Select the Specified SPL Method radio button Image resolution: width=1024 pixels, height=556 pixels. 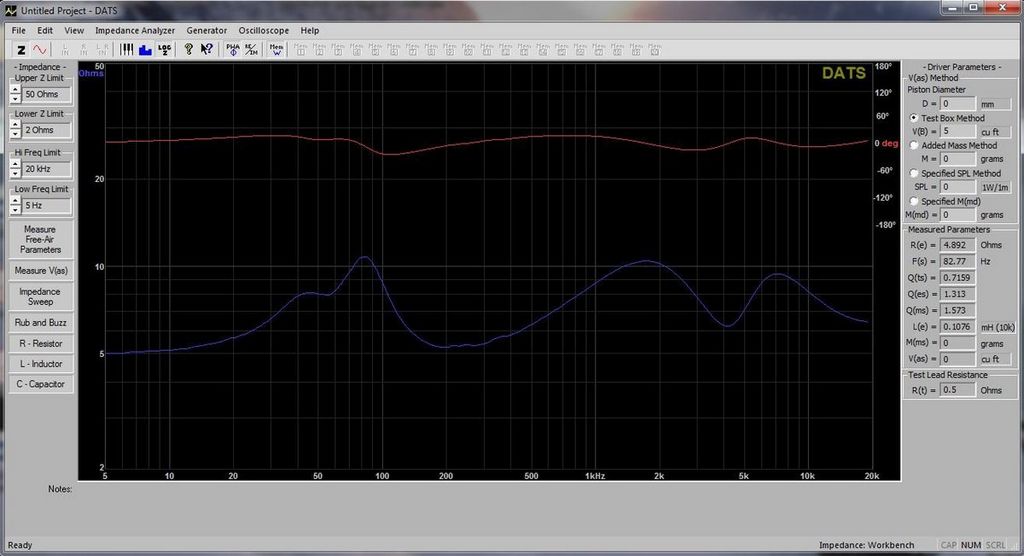coord(914,174)
